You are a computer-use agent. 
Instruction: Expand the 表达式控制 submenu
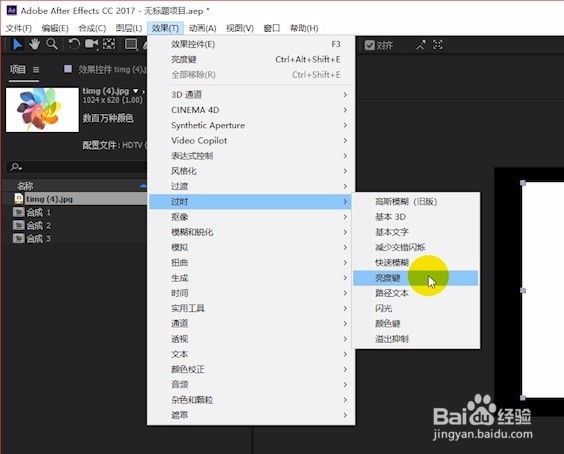point(252,156)
